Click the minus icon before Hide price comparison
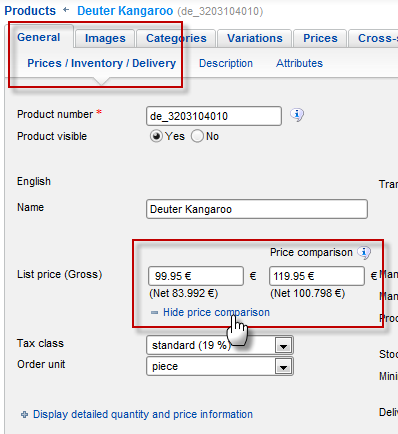 [x=154, y=313]
